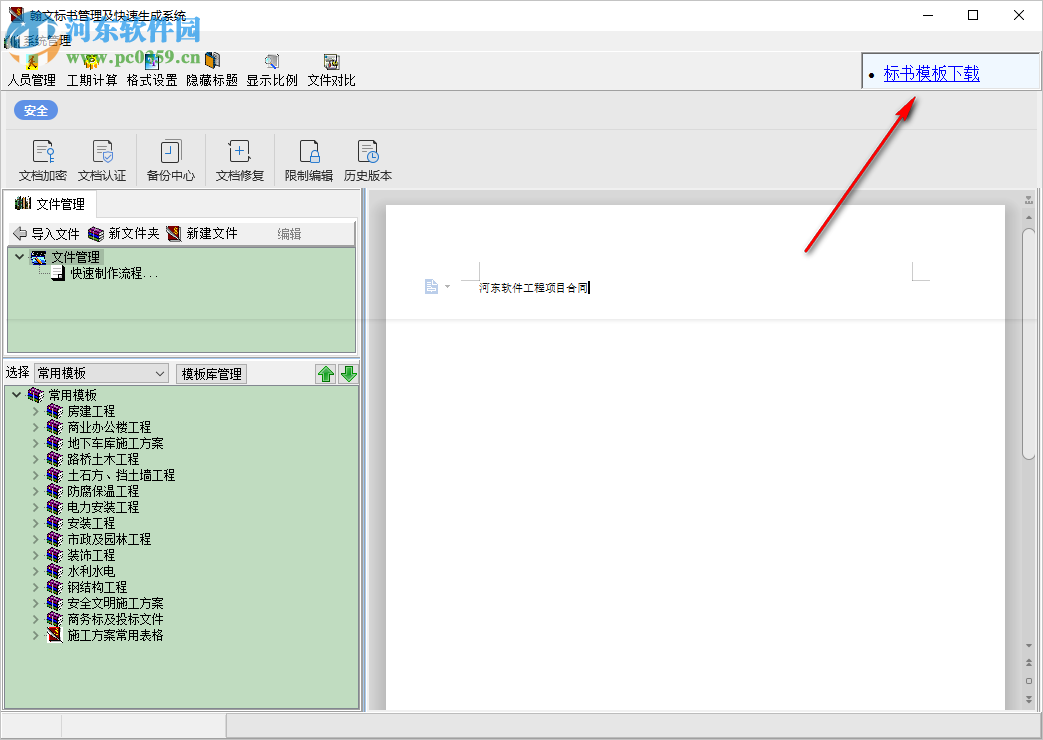The height and width of the screenshot is (740, 1043).
Task: Open 工期计算 schedule calculator
Action: pos(92,72)
